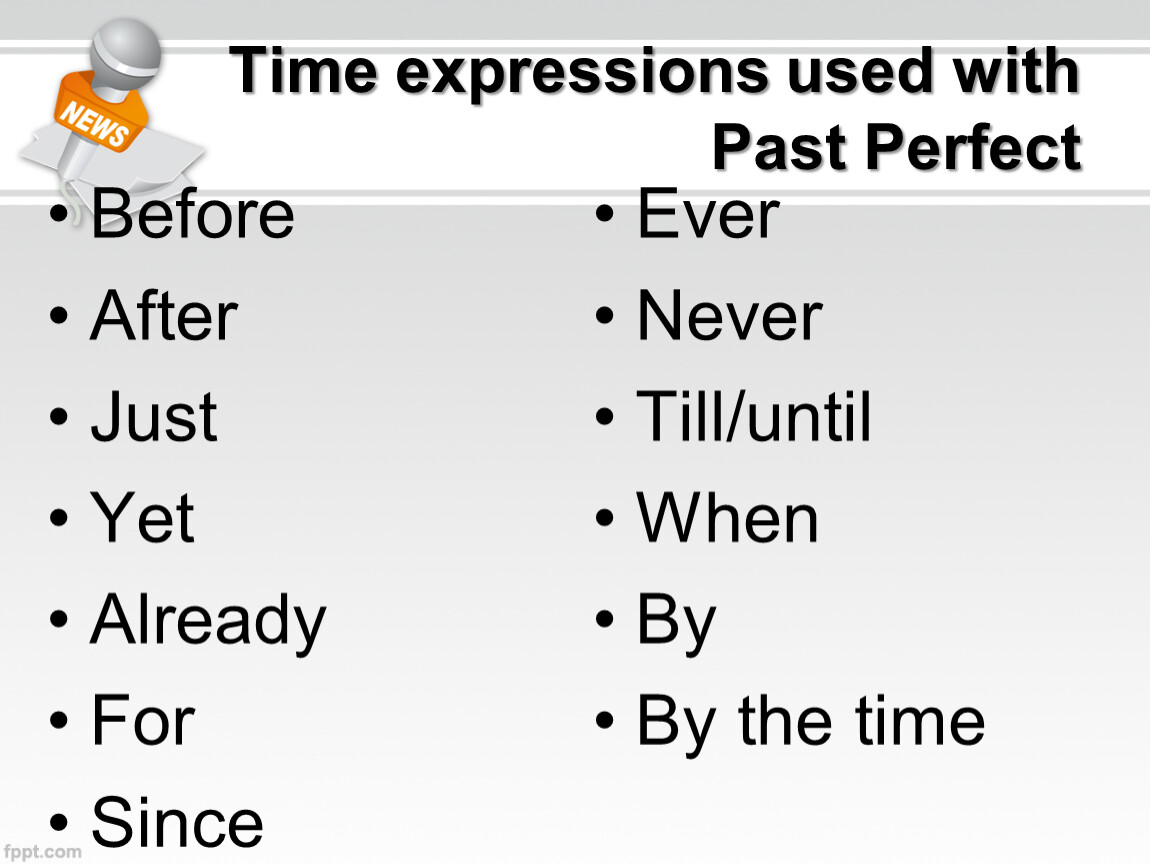The height and width of the screenshot is (864, 1150).
Task: Click the Past Perfect heading line
Action: point(896,148)
